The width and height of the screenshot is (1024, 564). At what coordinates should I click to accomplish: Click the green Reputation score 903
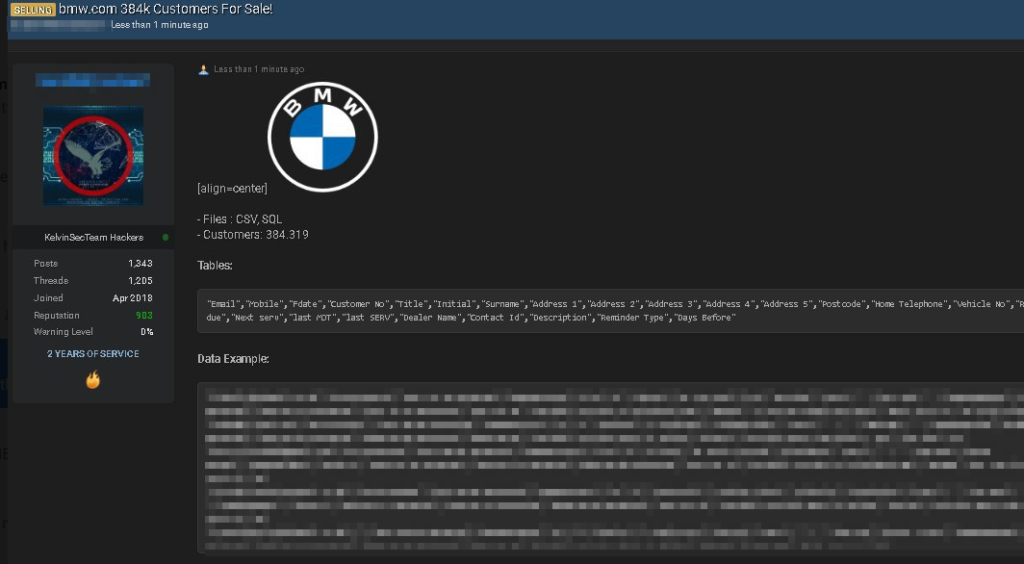(144, 316)
